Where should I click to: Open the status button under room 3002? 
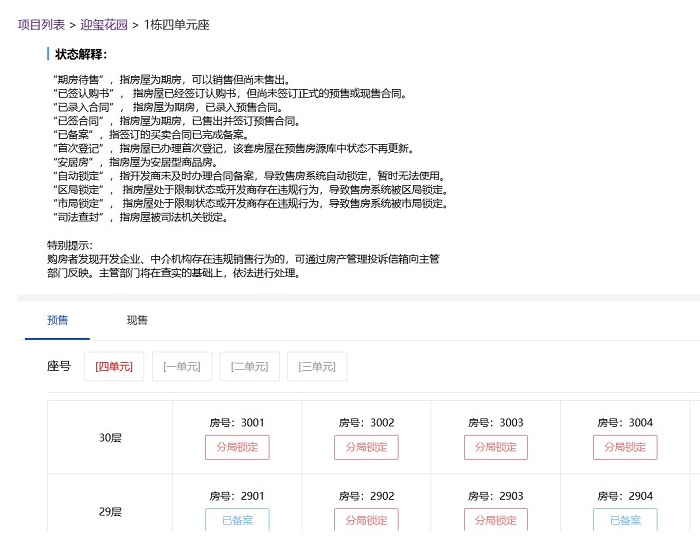366,447
